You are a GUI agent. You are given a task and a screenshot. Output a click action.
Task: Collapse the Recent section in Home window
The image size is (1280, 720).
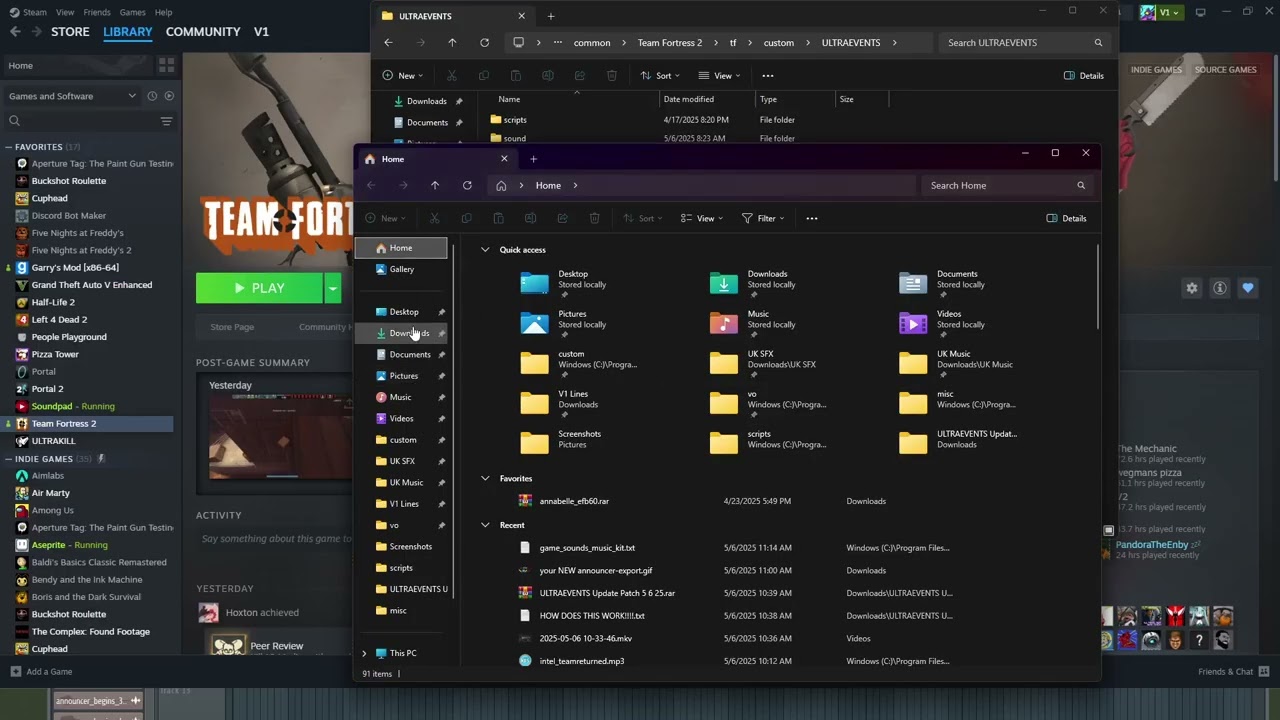(x=485, y=525)
